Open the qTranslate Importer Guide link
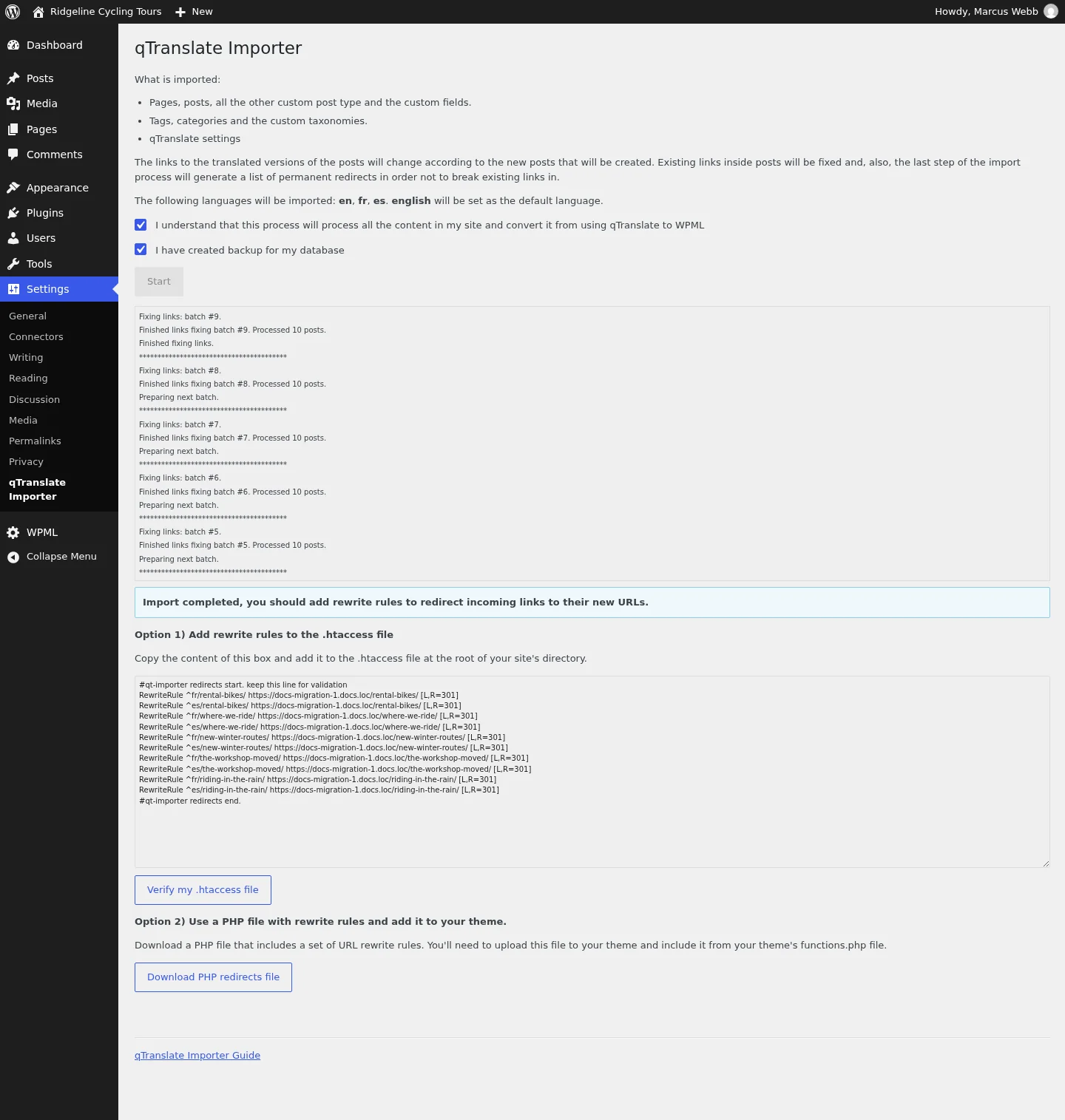The width and height of the screenshot is (1065, 1120). click(197, 1056)
